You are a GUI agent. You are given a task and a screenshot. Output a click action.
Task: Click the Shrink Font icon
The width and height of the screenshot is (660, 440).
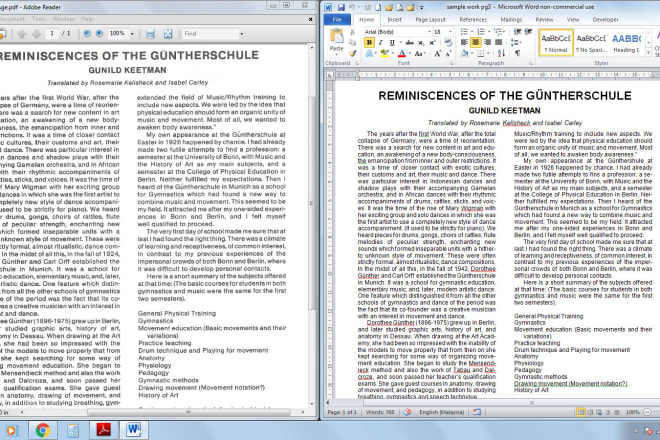pyautogui.click(x=448, y=53)
